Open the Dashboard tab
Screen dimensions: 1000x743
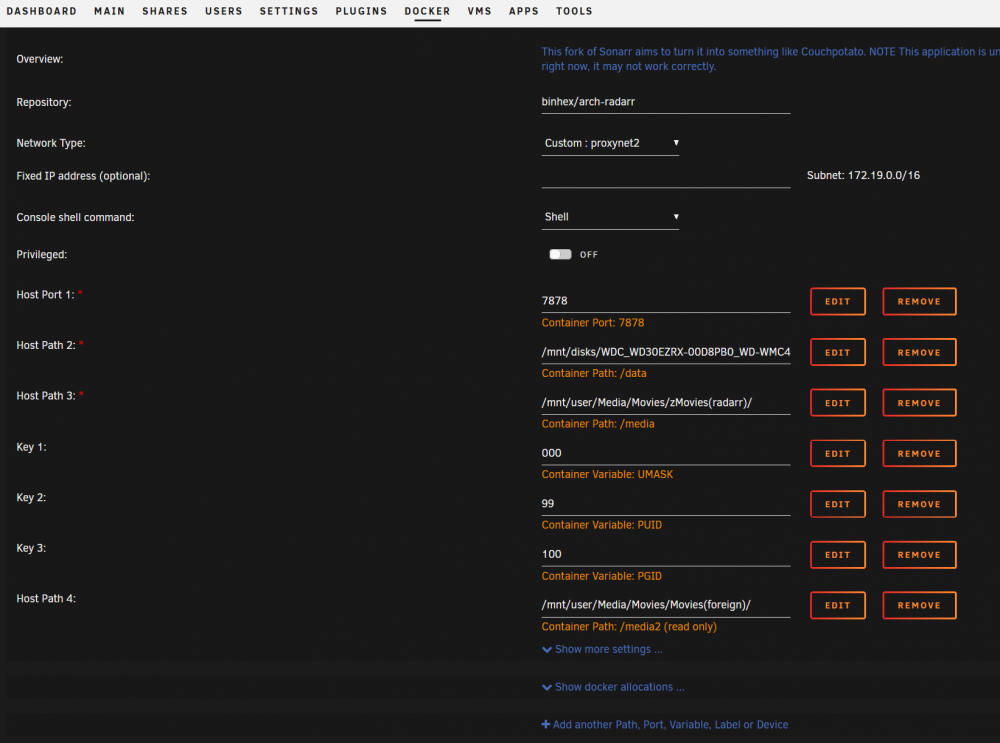(41, 11)
